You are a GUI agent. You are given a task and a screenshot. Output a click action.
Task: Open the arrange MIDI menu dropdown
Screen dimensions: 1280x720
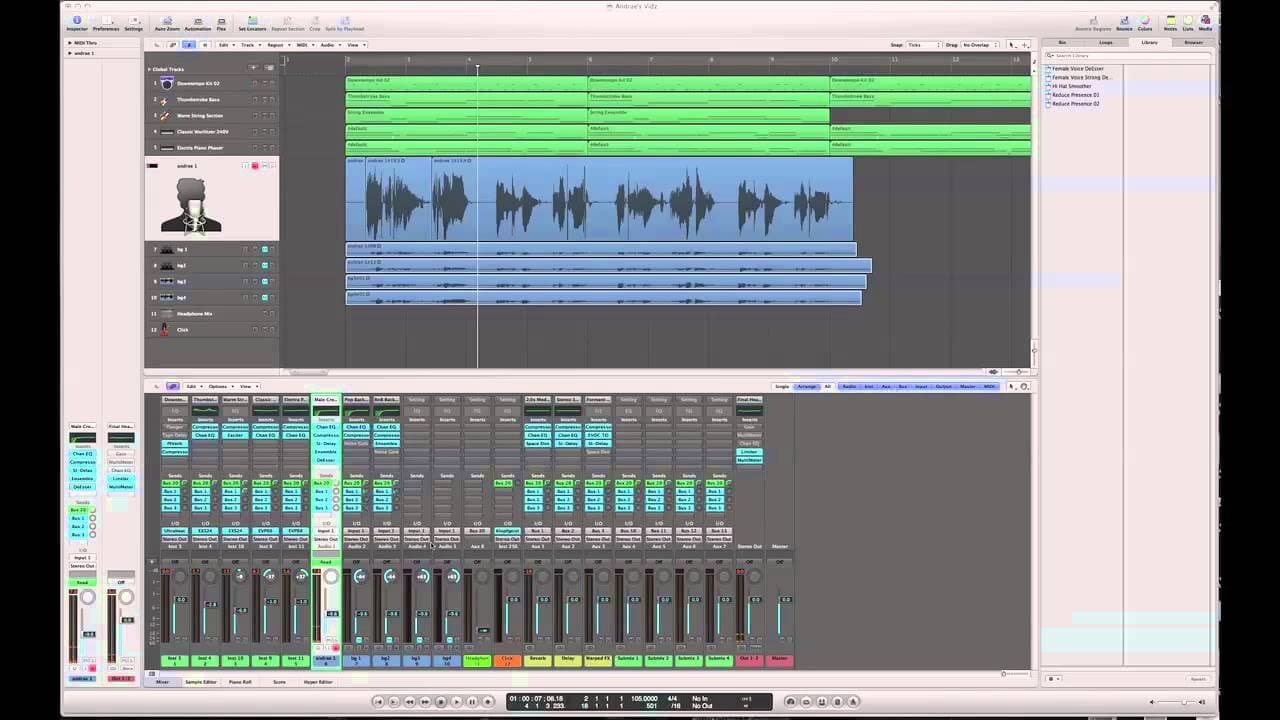303,45
